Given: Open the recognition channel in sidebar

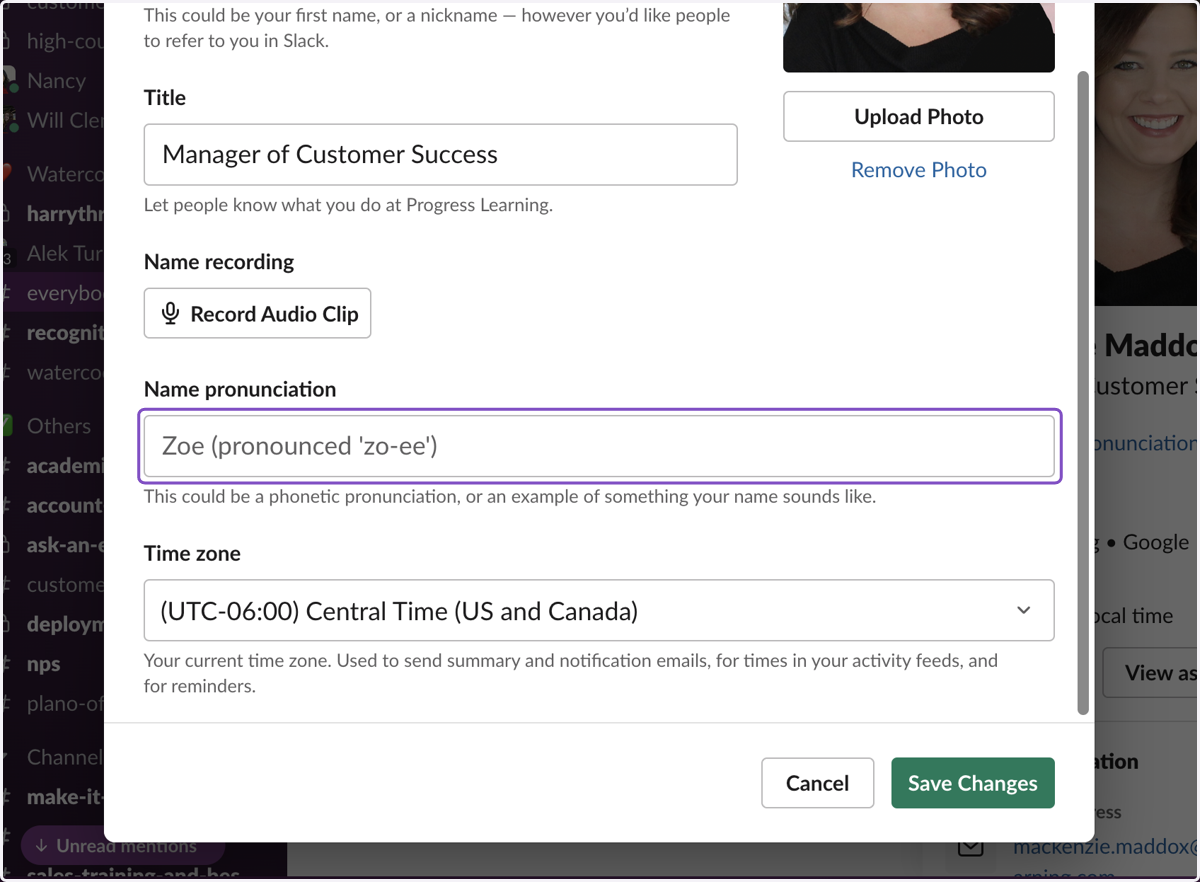Looking at the screenshot, I should (64, 333).
